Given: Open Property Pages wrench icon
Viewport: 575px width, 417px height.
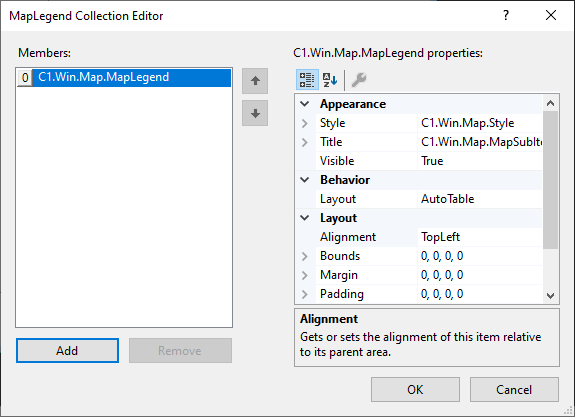Looking at the screenshot, I should click(359, 80).
